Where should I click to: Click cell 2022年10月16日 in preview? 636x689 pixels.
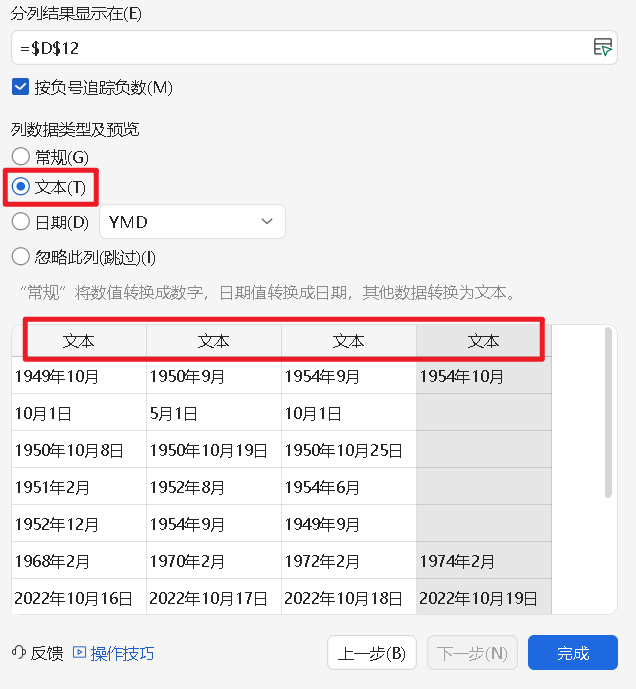click(79, 598)
